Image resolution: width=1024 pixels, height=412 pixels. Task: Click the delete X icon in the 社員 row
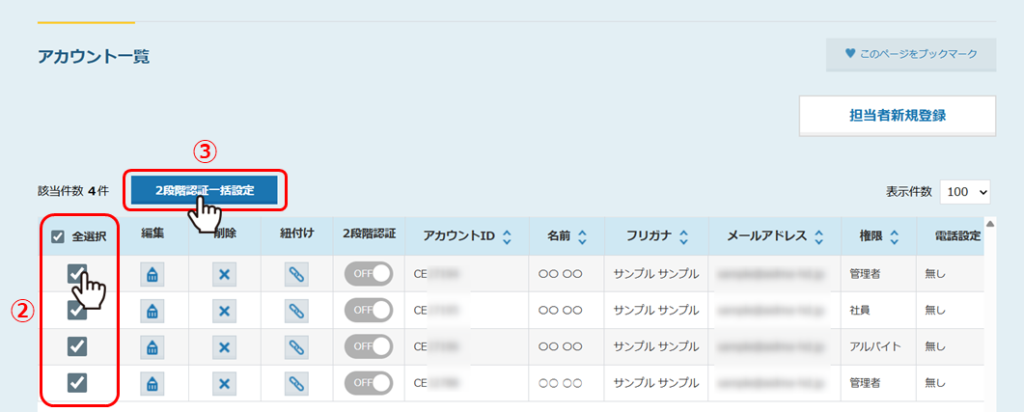pos(226,311)
